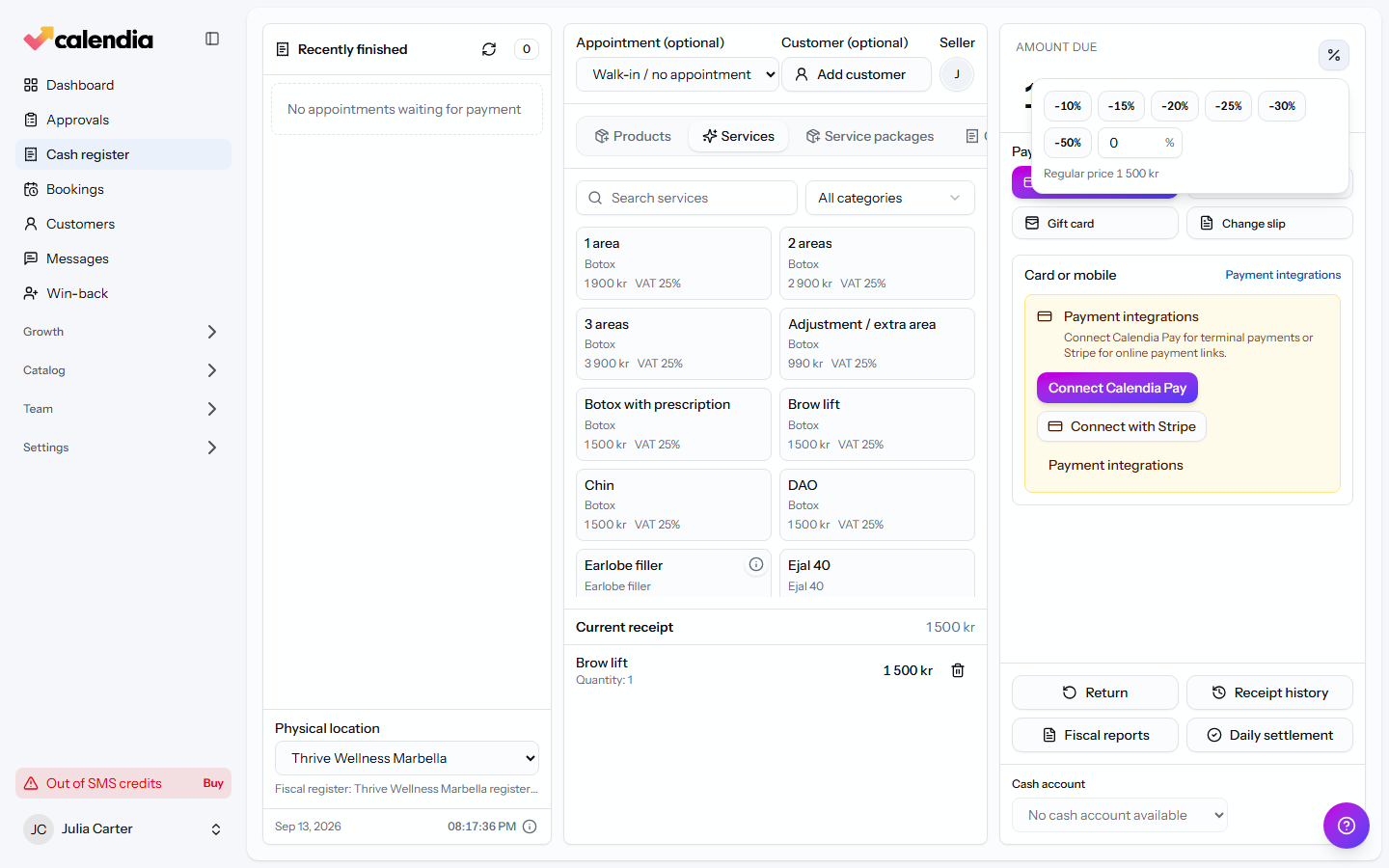Apply -25% discount preset

point(1228,106)
